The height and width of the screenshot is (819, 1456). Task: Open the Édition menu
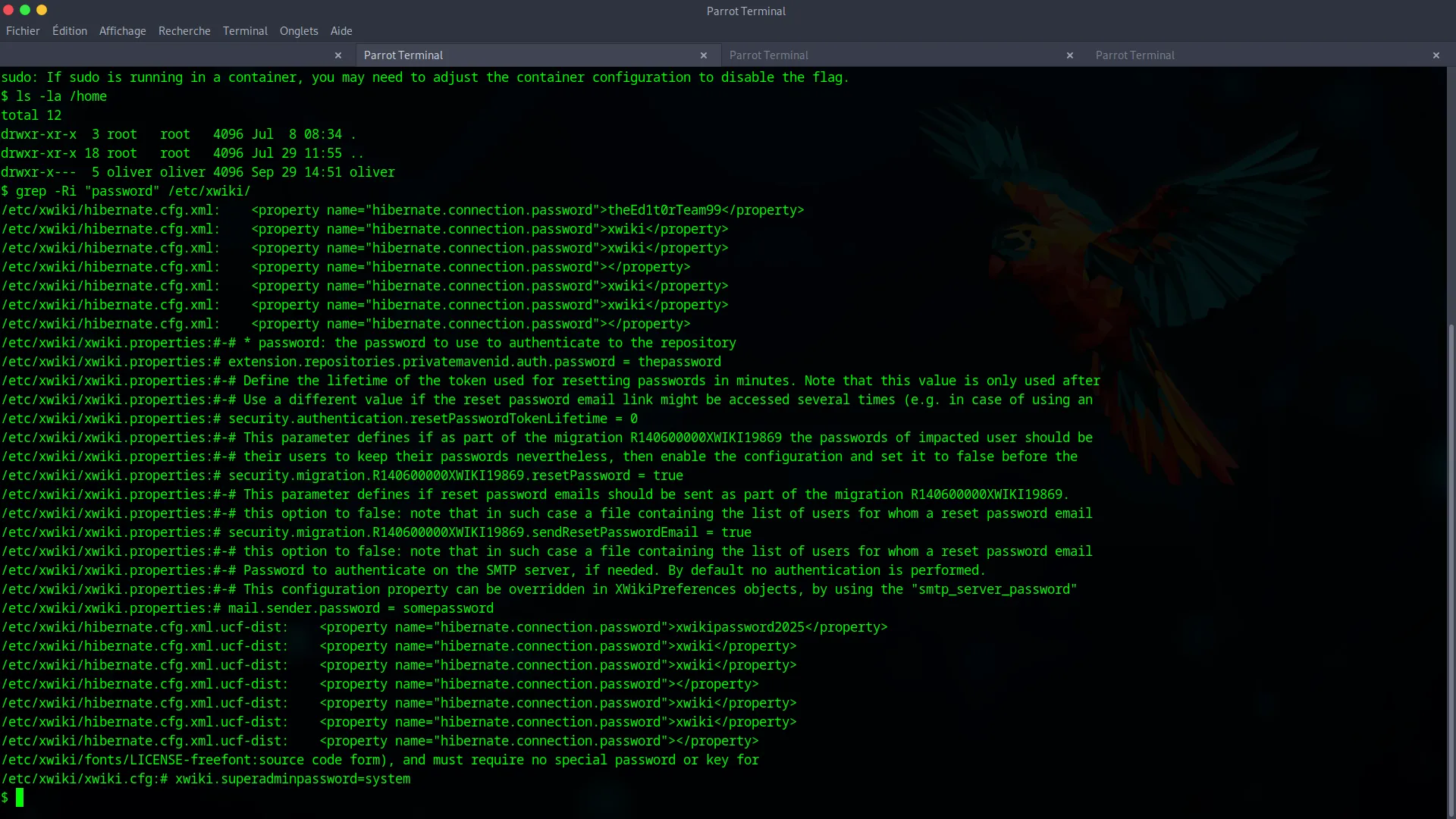(69, 31)
